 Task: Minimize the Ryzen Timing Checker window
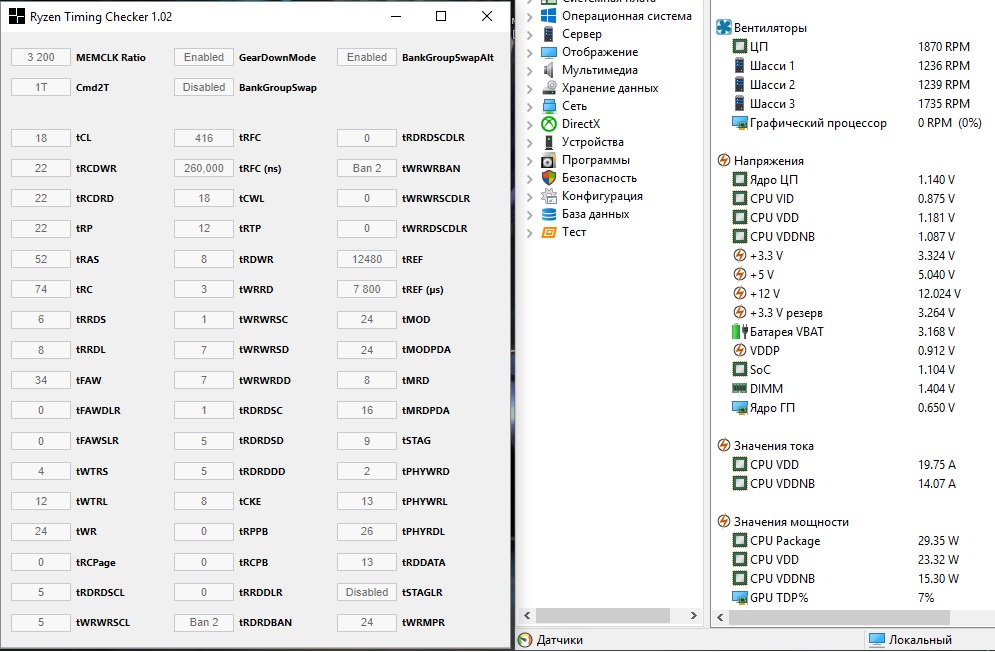[396, 17]
